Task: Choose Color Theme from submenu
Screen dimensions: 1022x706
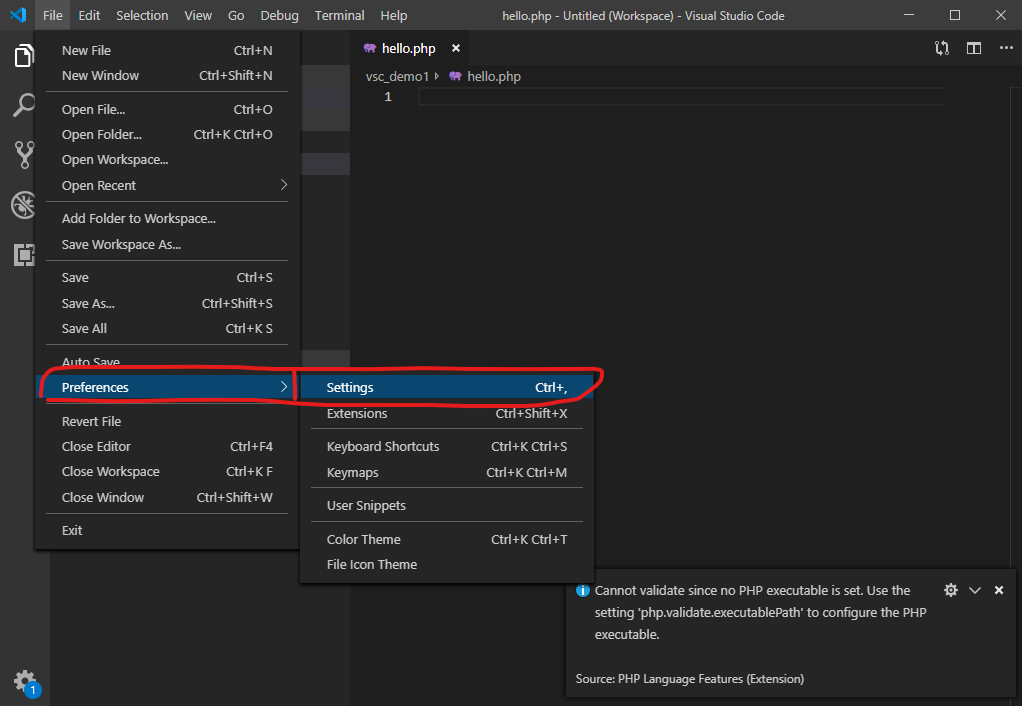Action: pyautogui.click(x=446, y=539)
